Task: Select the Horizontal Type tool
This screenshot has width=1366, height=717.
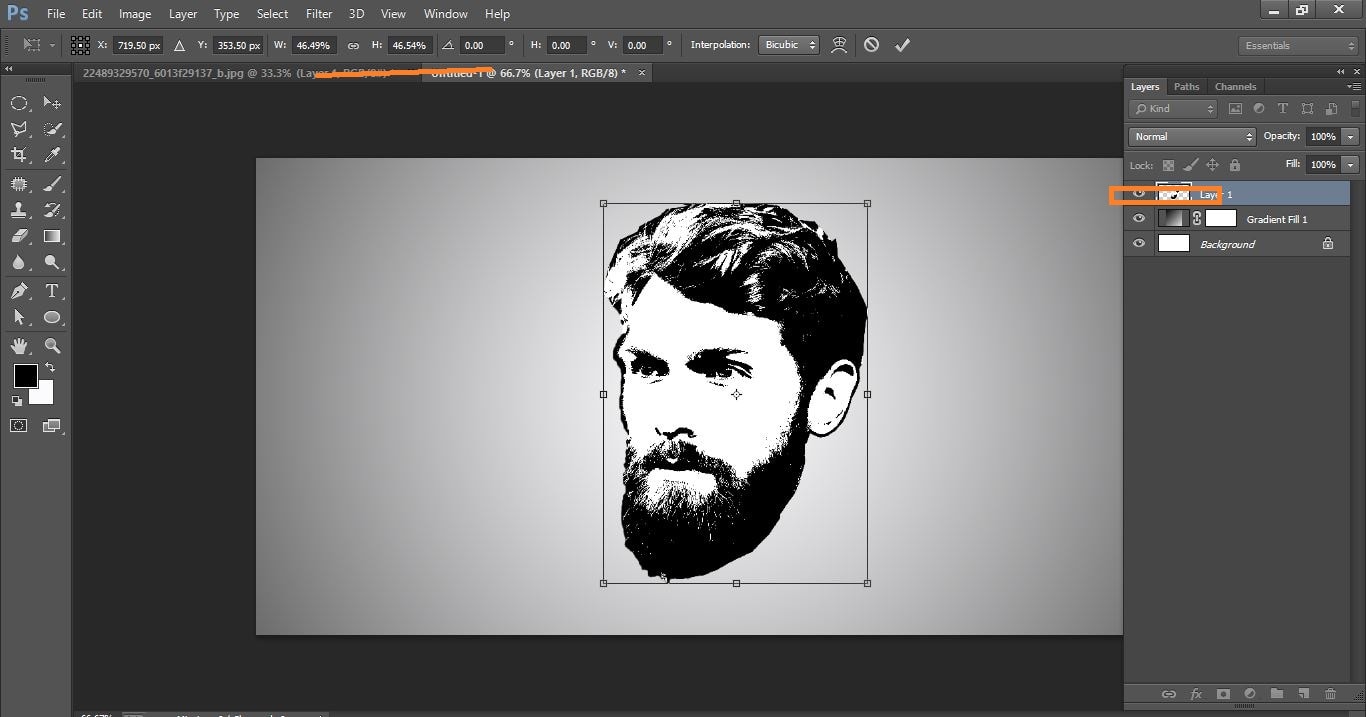Action: pos(52,291)
